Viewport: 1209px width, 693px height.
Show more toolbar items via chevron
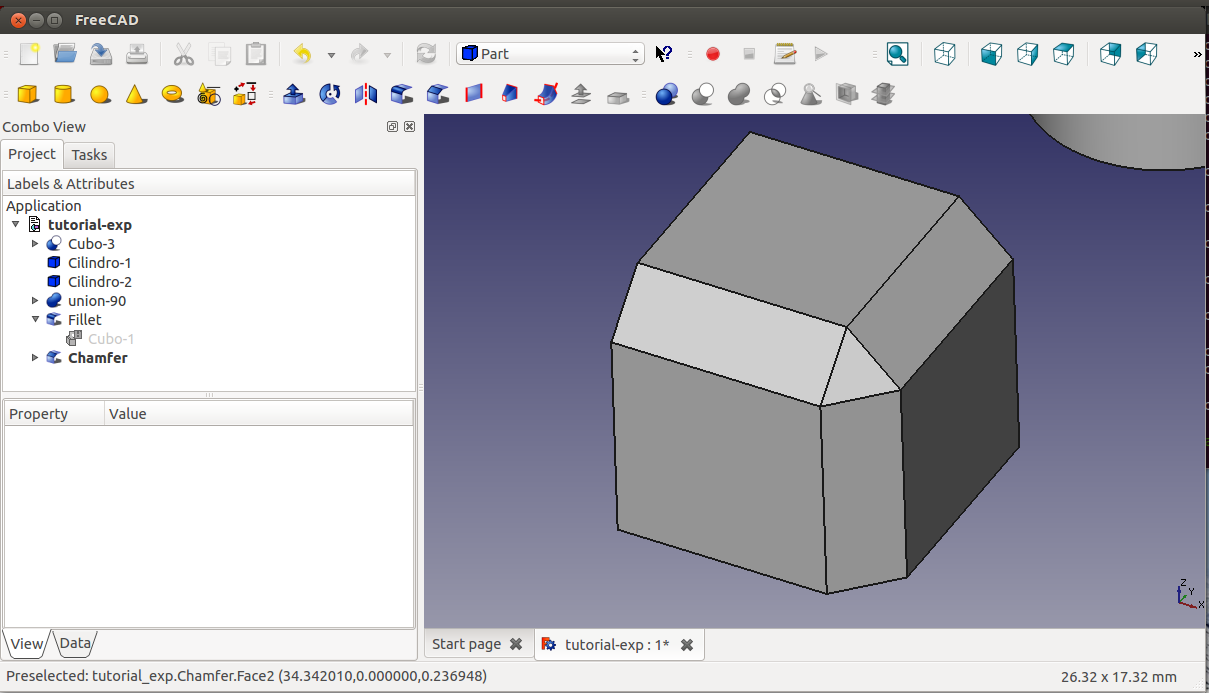pyautogui.click(x=1197, y=55)
